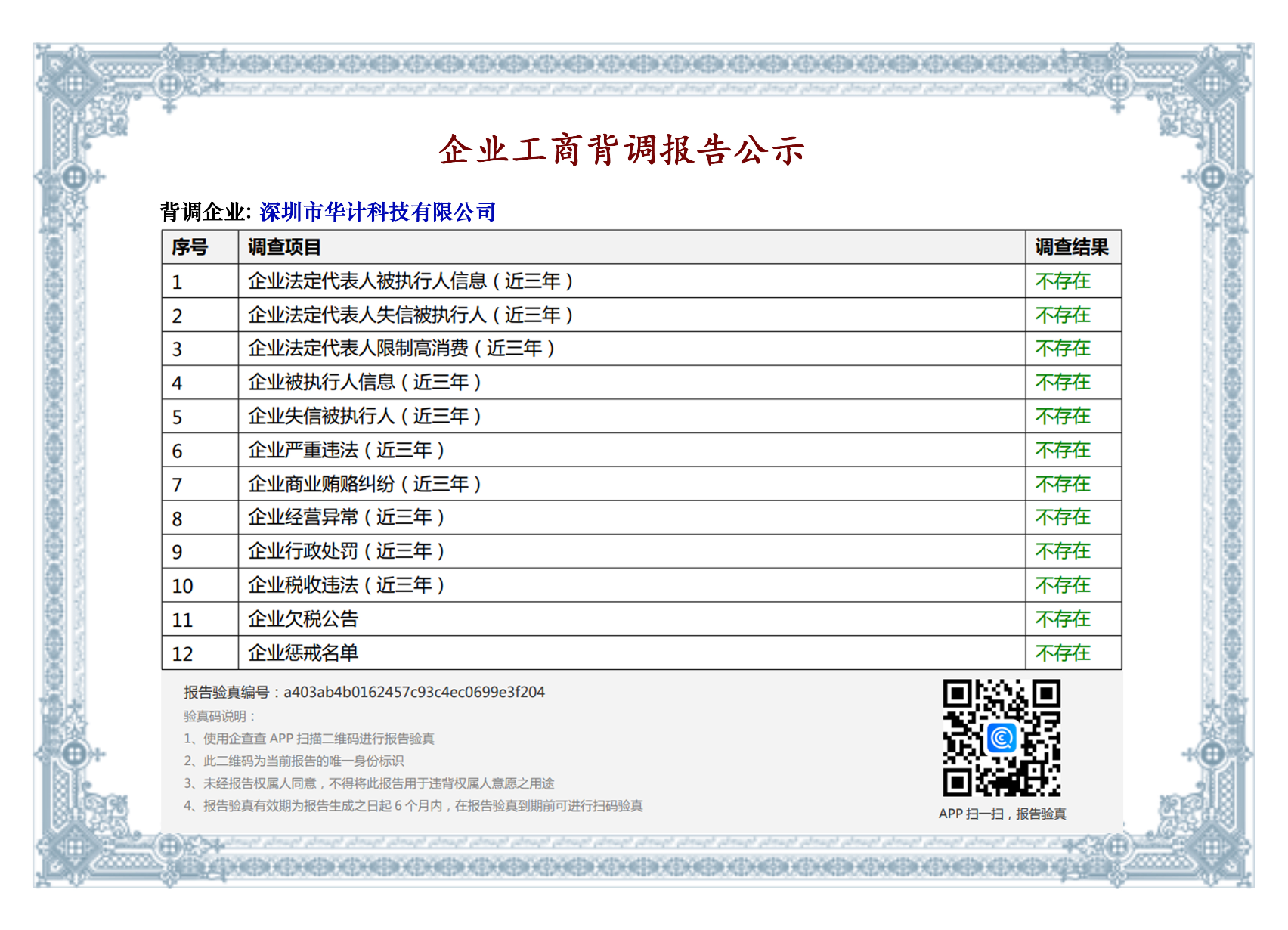1288x930 pixels.
Task: Click note 1 about 企查查 APP 扫描二维码
Action: coord(309,739)
